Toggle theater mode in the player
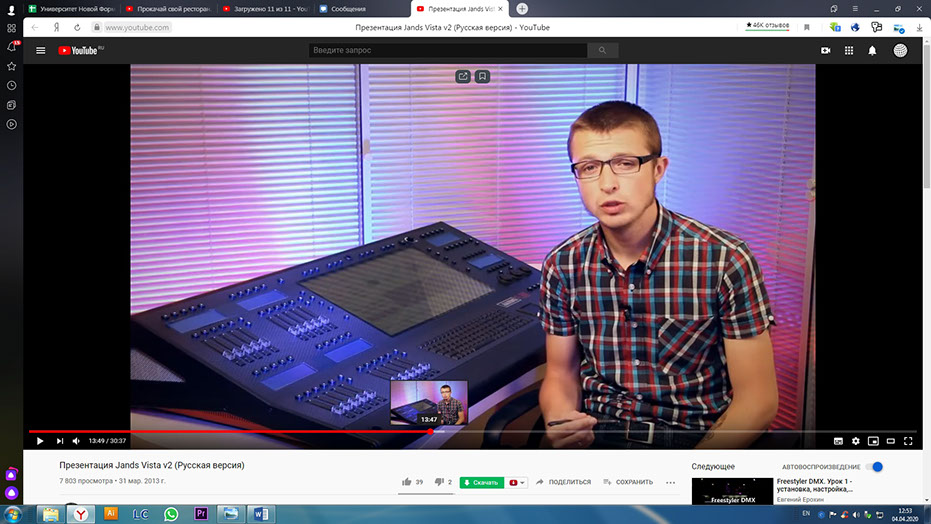The width and height of the screenshot is (931, 524). 890,441
